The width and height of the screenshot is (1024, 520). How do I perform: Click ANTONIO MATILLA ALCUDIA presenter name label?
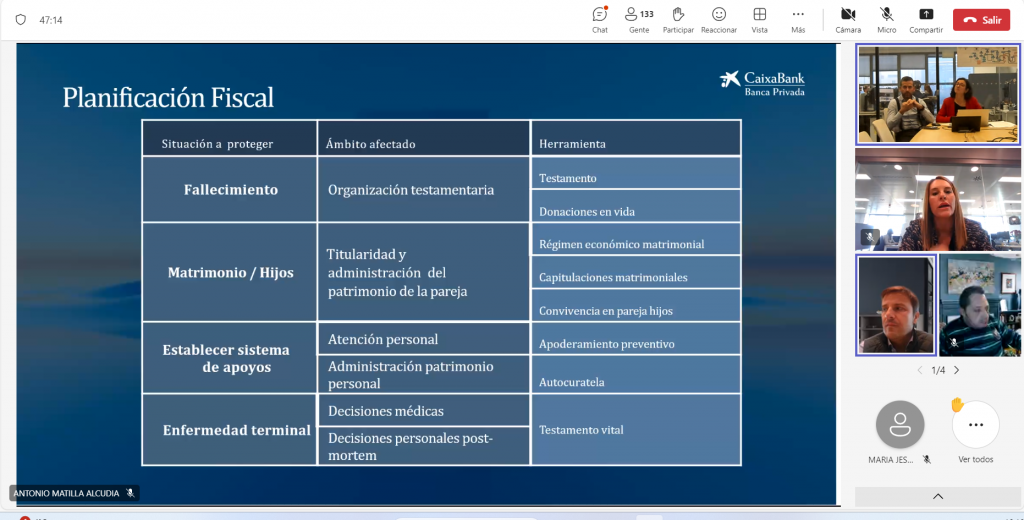[x=66, y=493]
